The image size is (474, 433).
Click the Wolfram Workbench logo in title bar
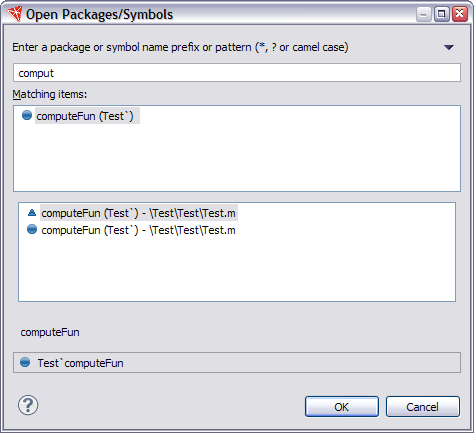pos(14,14)
